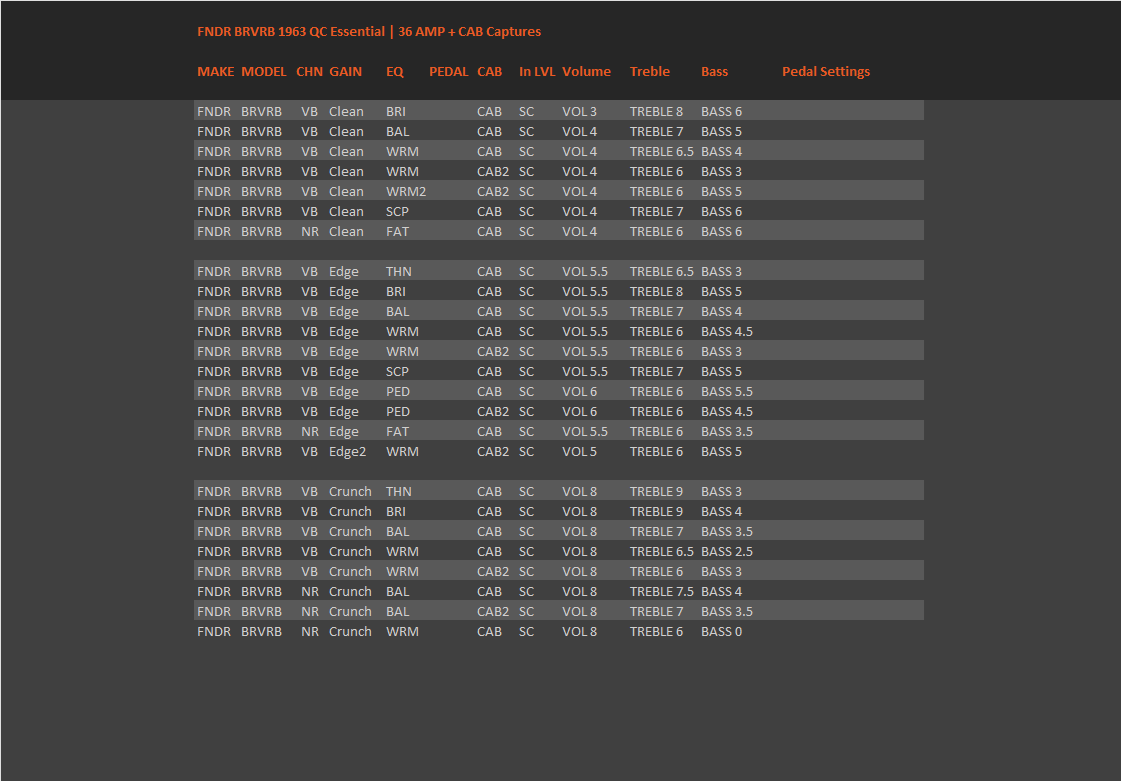Select the Edge THN row
Viewport: 1121px width, 781px height.
(x=558, y=271)
